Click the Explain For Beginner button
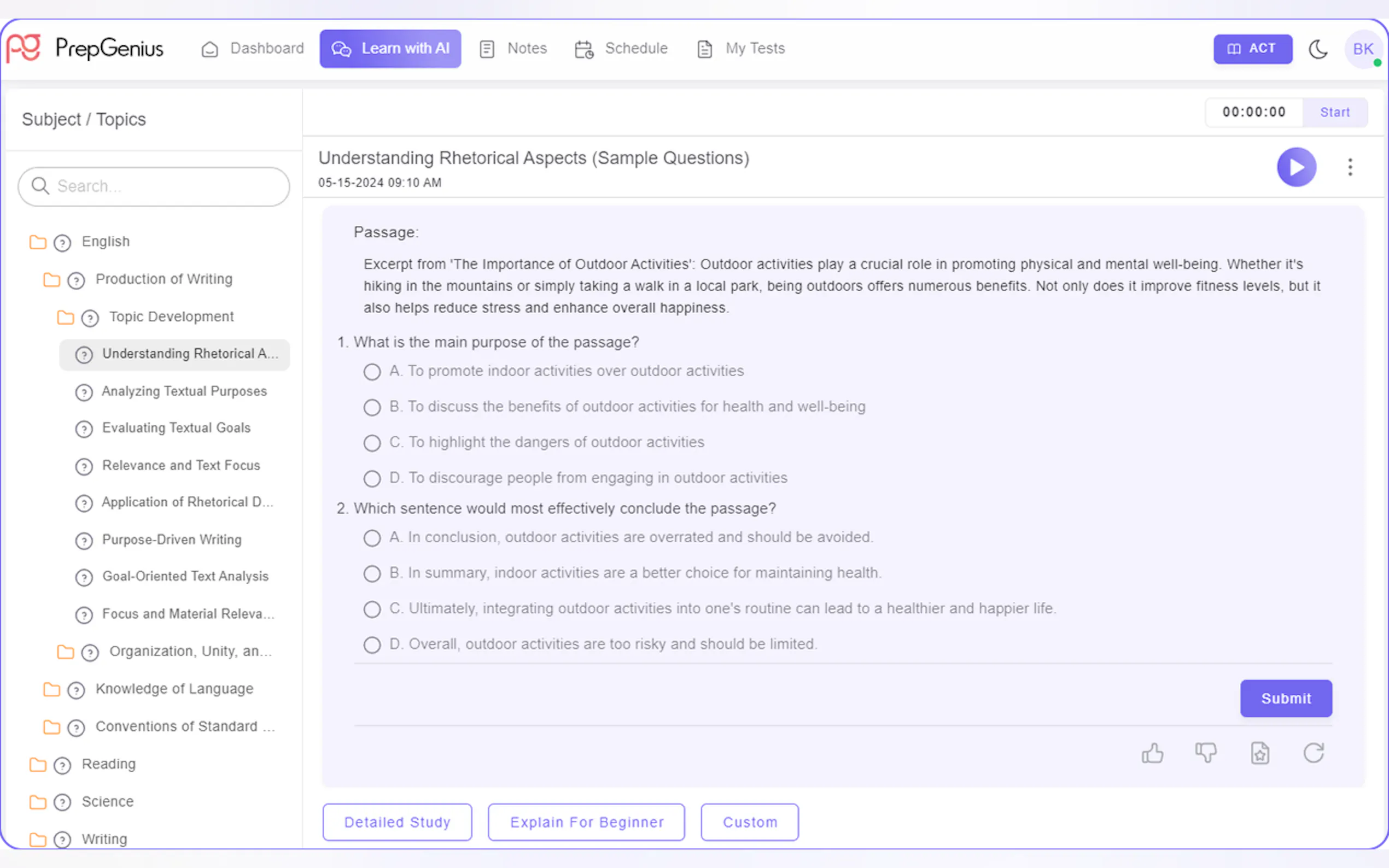The height and width of the screenshot is (868, 1389). pyautogui.click(x=586, y=822)
